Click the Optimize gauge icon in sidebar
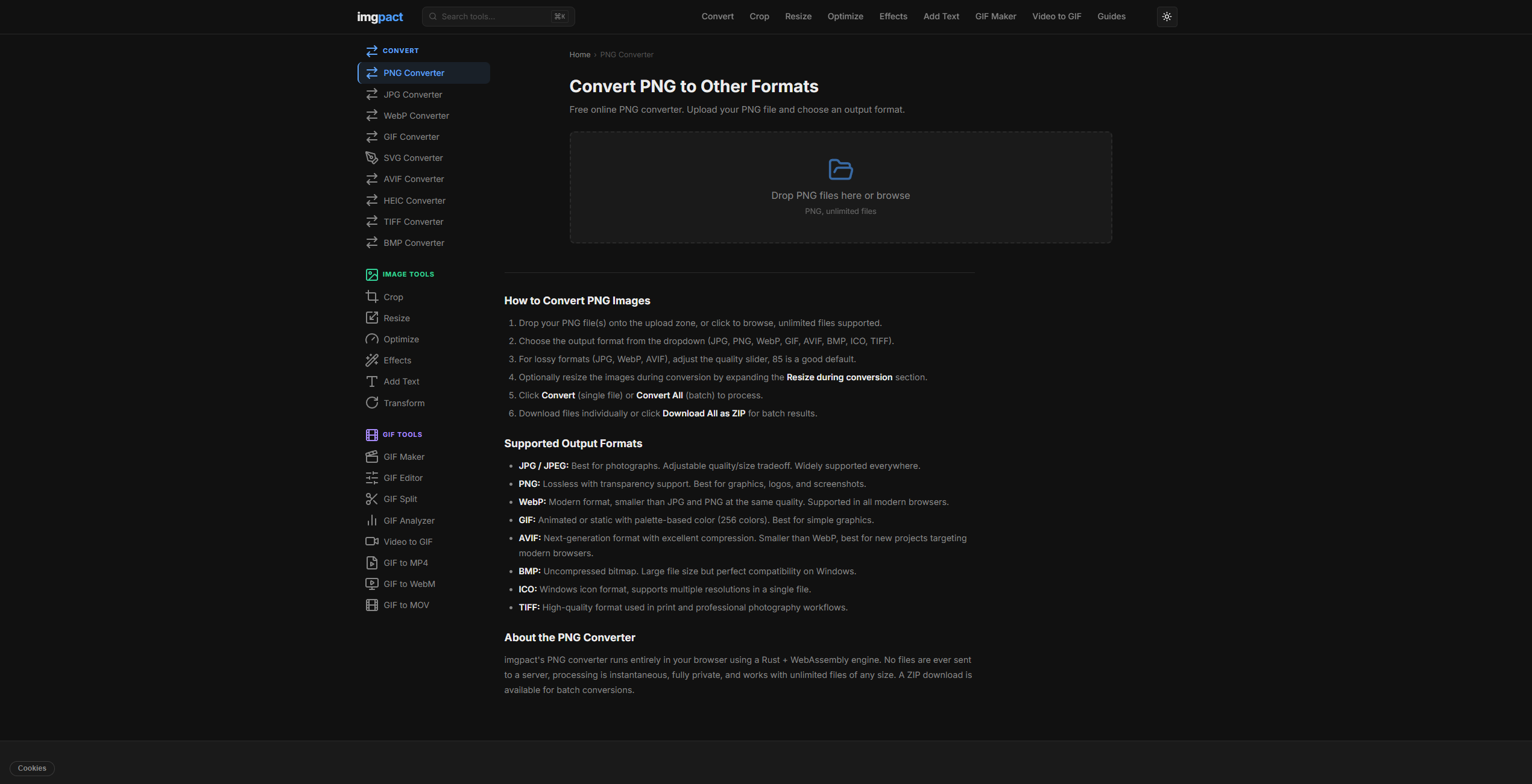 [372, 339]
